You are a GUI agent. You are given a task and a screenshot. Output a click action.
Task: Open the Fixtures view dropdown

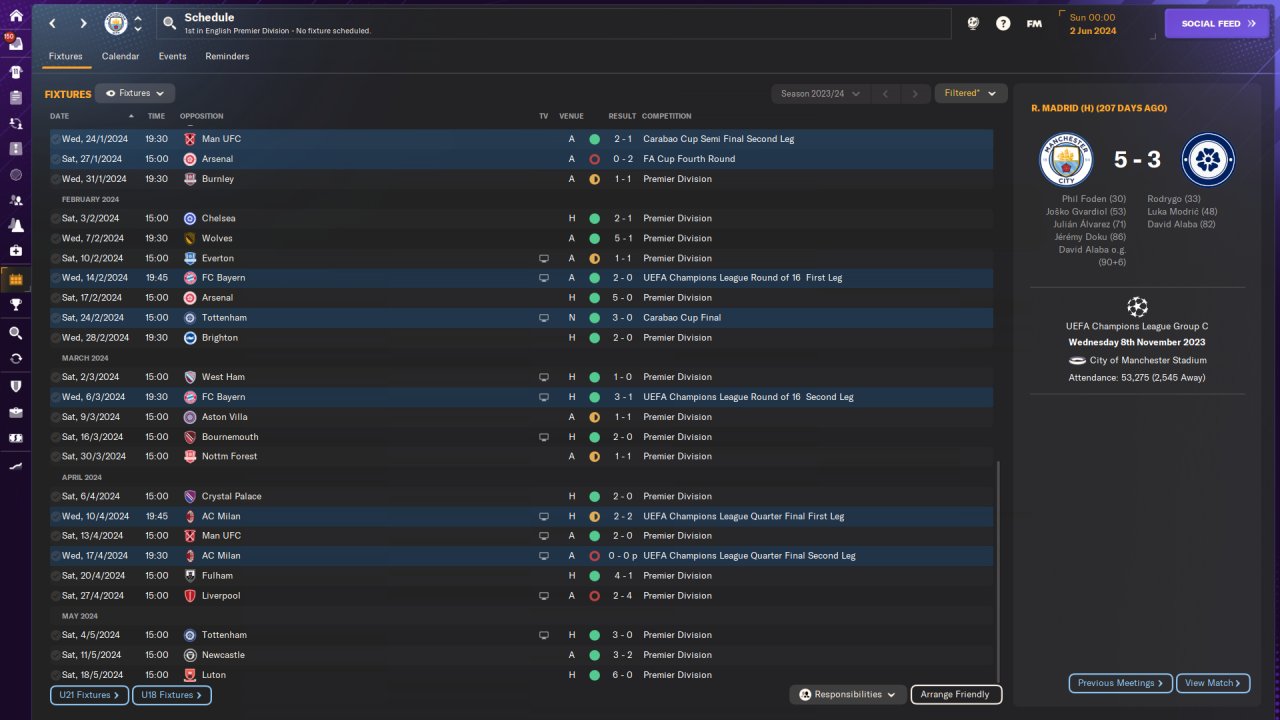(x=135, y=93)
